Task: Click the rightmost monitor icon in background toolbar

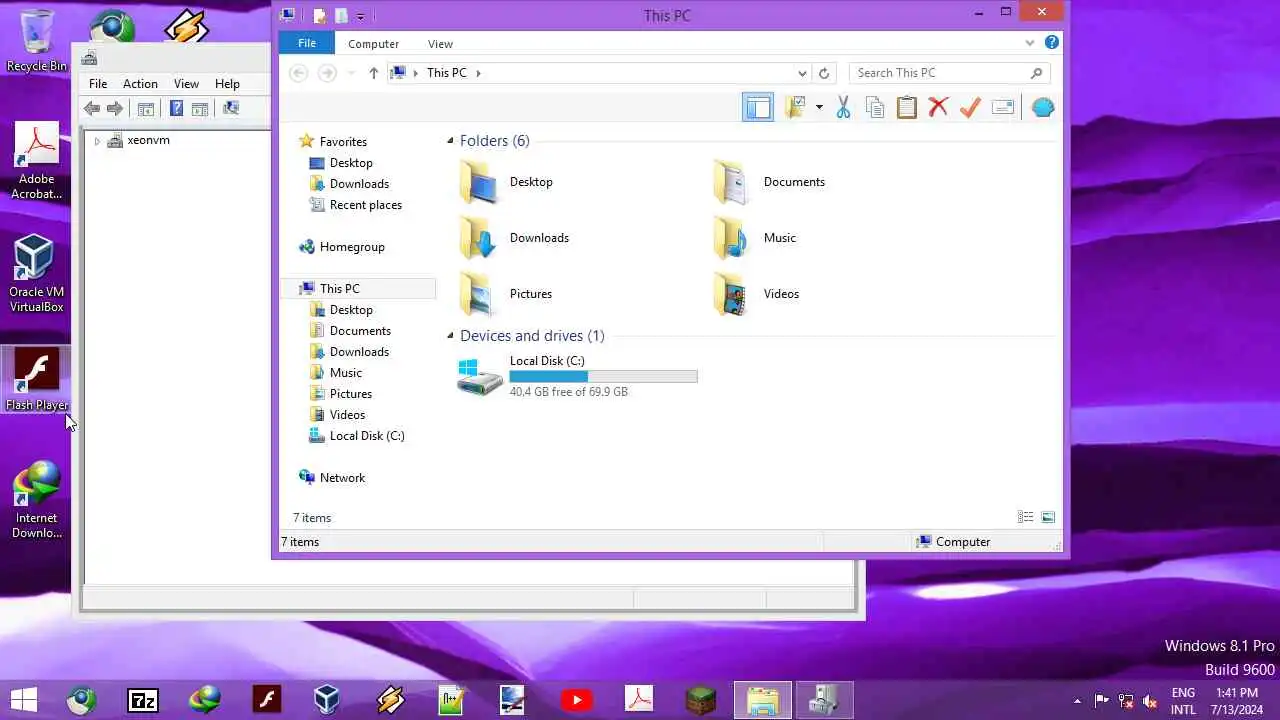Action: [231, 109]
